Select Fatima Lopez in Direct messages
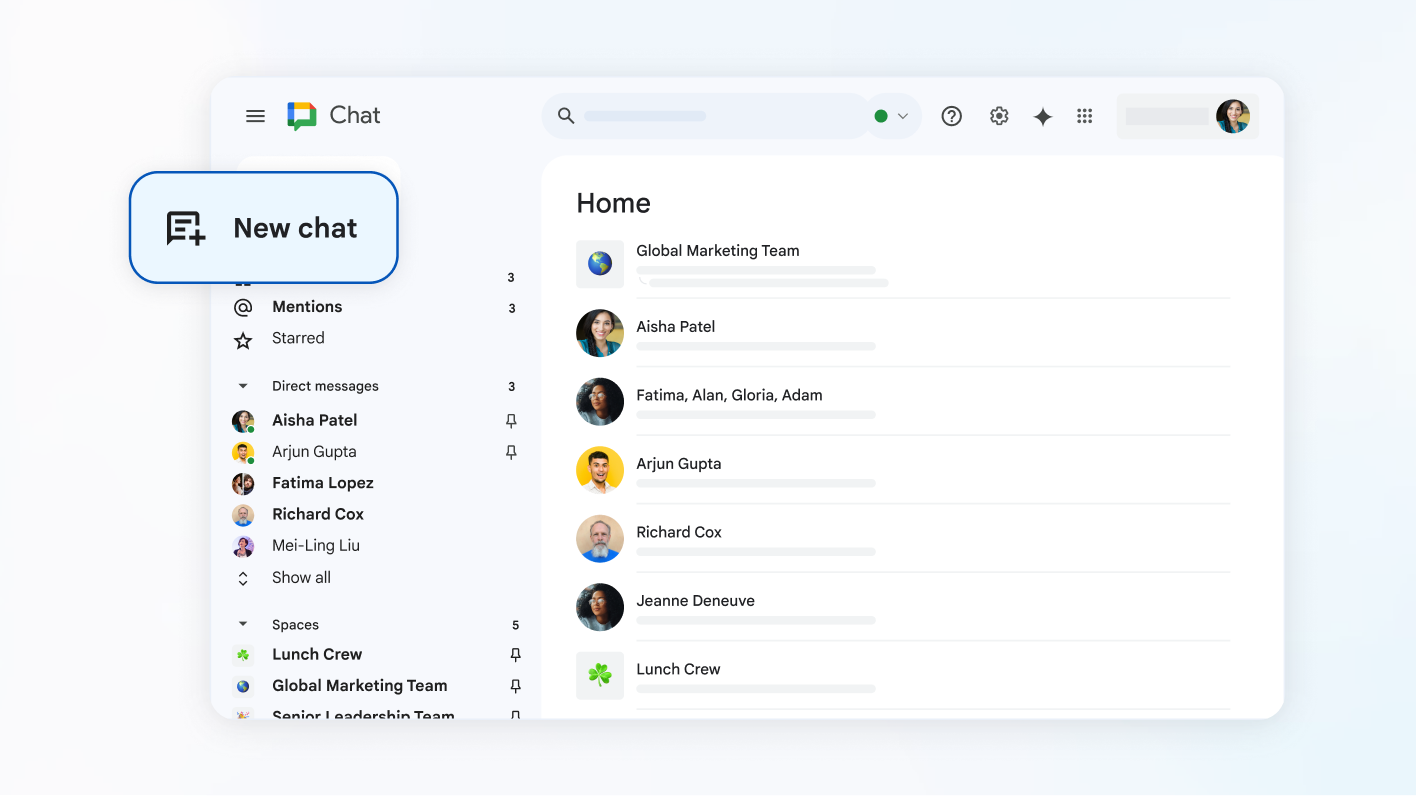This screenshot has height=796, width=1416. (x=322, y=483)
